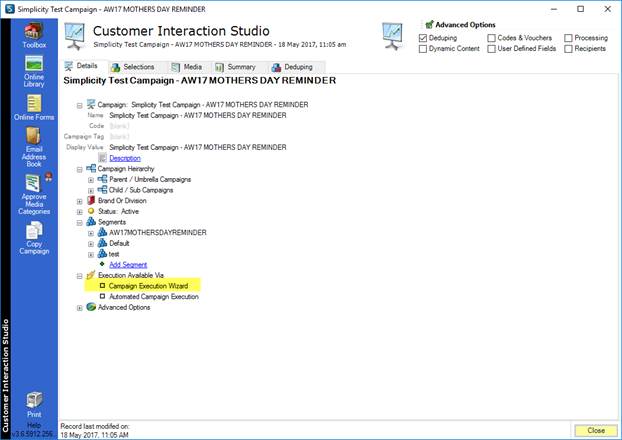
Task: Click the Name field value text
Action: pos(198,115)
